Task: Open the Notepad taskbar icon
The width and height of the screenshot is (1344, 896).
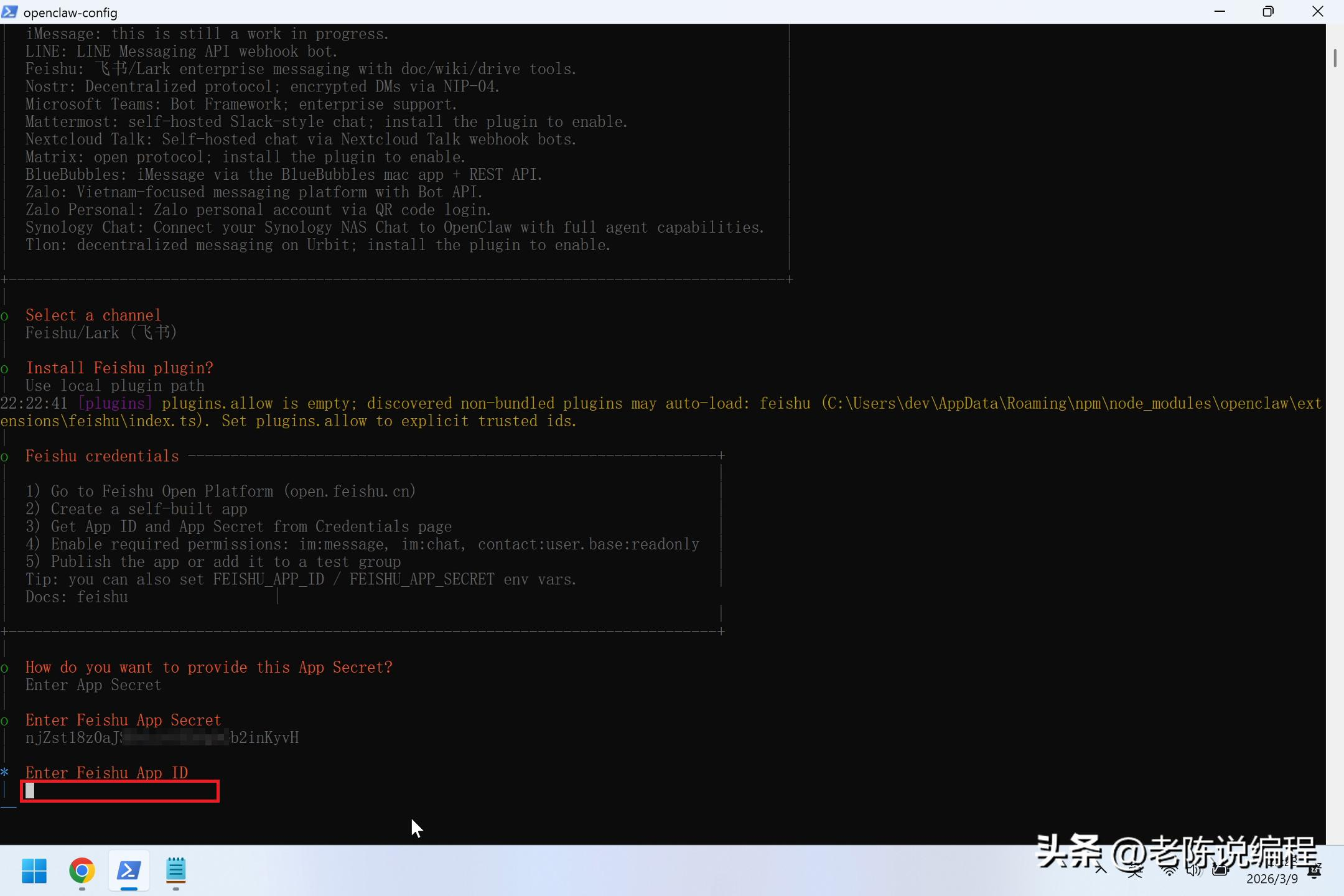Action: [x=176, y=870]
